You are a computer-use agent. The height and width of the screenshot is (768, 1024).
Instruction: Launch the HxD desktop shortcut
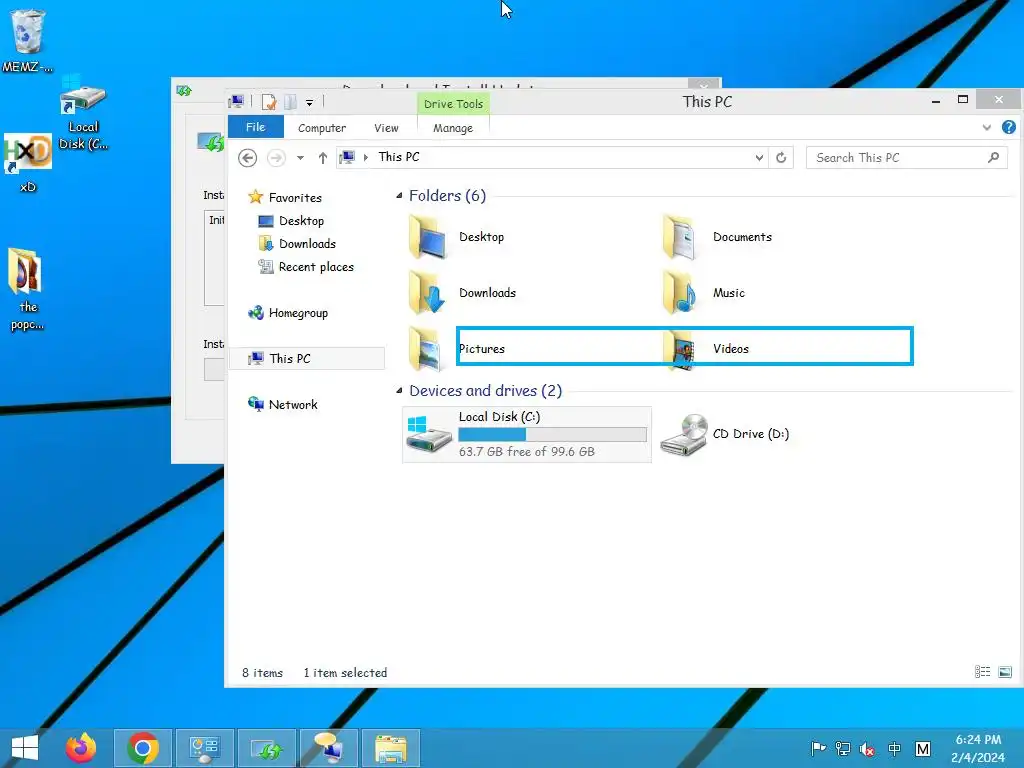27,163
